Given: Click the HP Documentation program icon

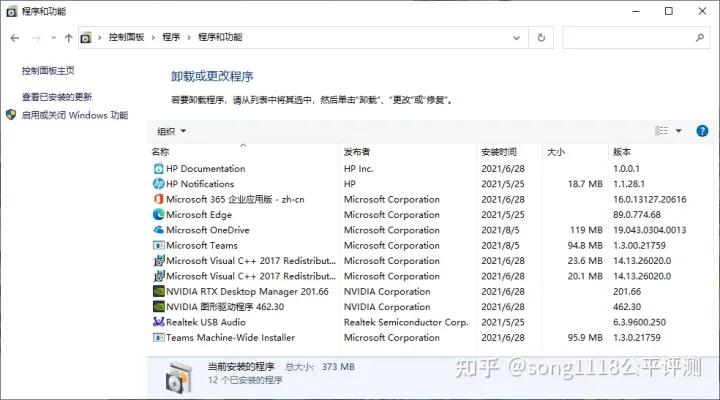Looking at the screenshot, I should point(158,169).
